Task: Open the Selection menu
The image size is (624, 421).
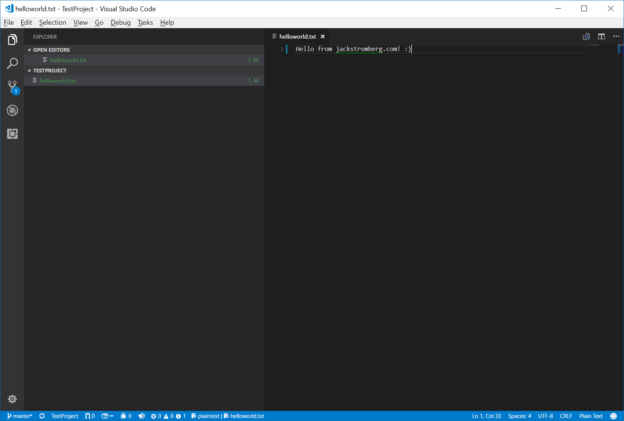Action: point(53,23)
